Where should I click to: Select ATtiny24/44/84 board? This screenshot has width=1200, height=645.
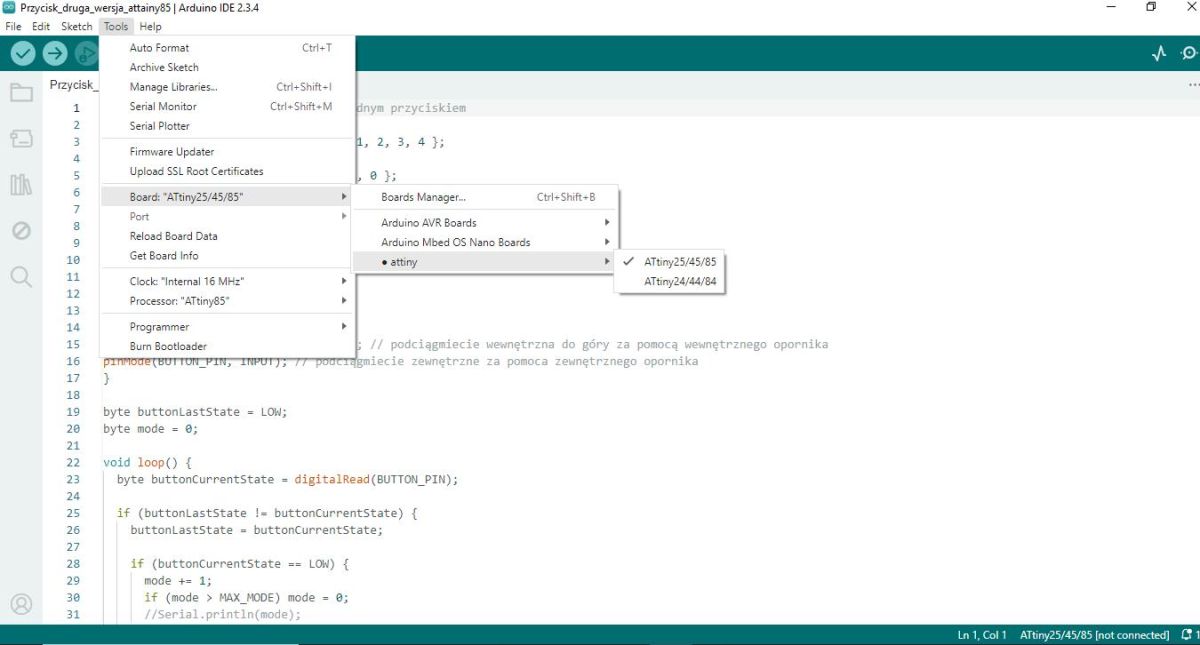point(669,282)
